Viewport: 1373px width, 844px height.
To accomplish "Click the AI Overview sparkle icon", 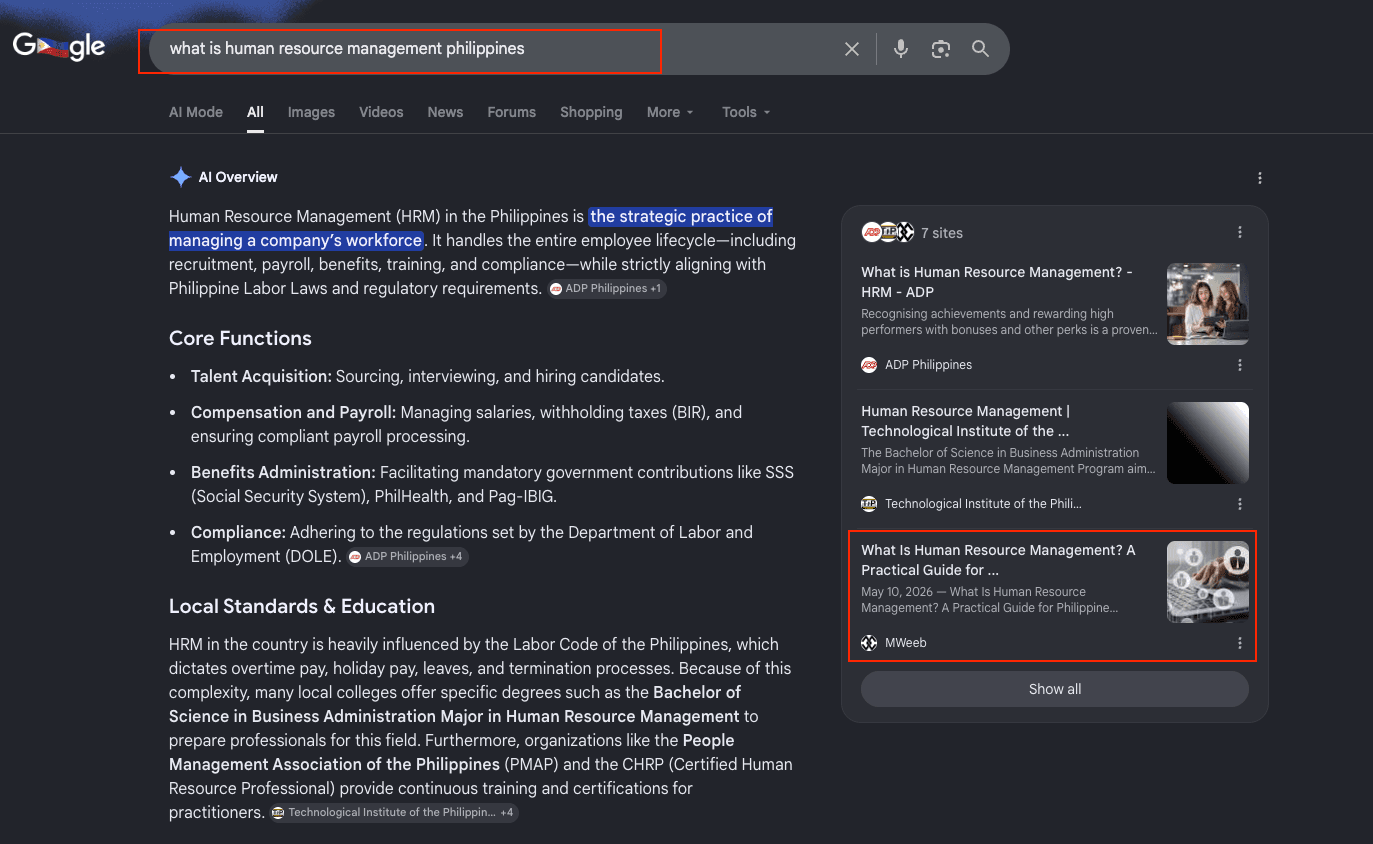I will click(x=180, y=177).
